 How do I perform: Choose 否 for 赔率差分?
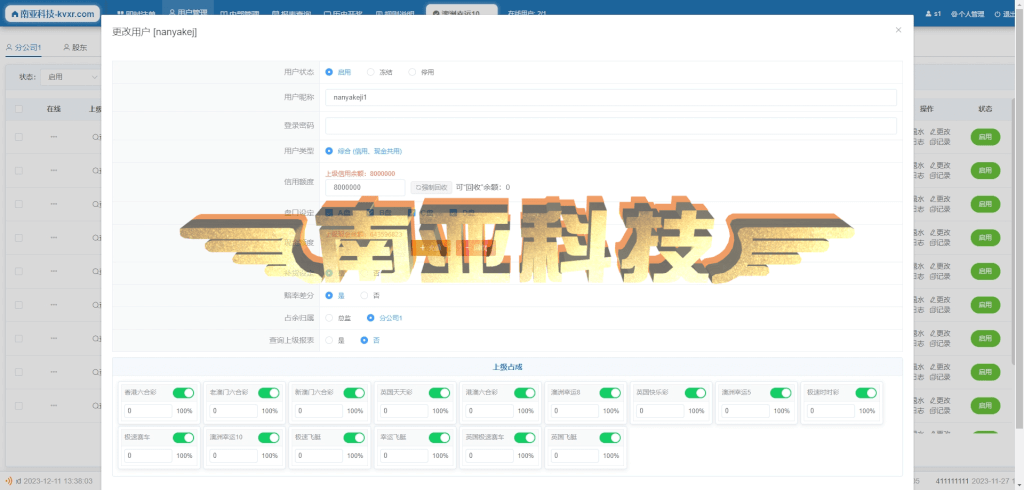click(364, 295)
